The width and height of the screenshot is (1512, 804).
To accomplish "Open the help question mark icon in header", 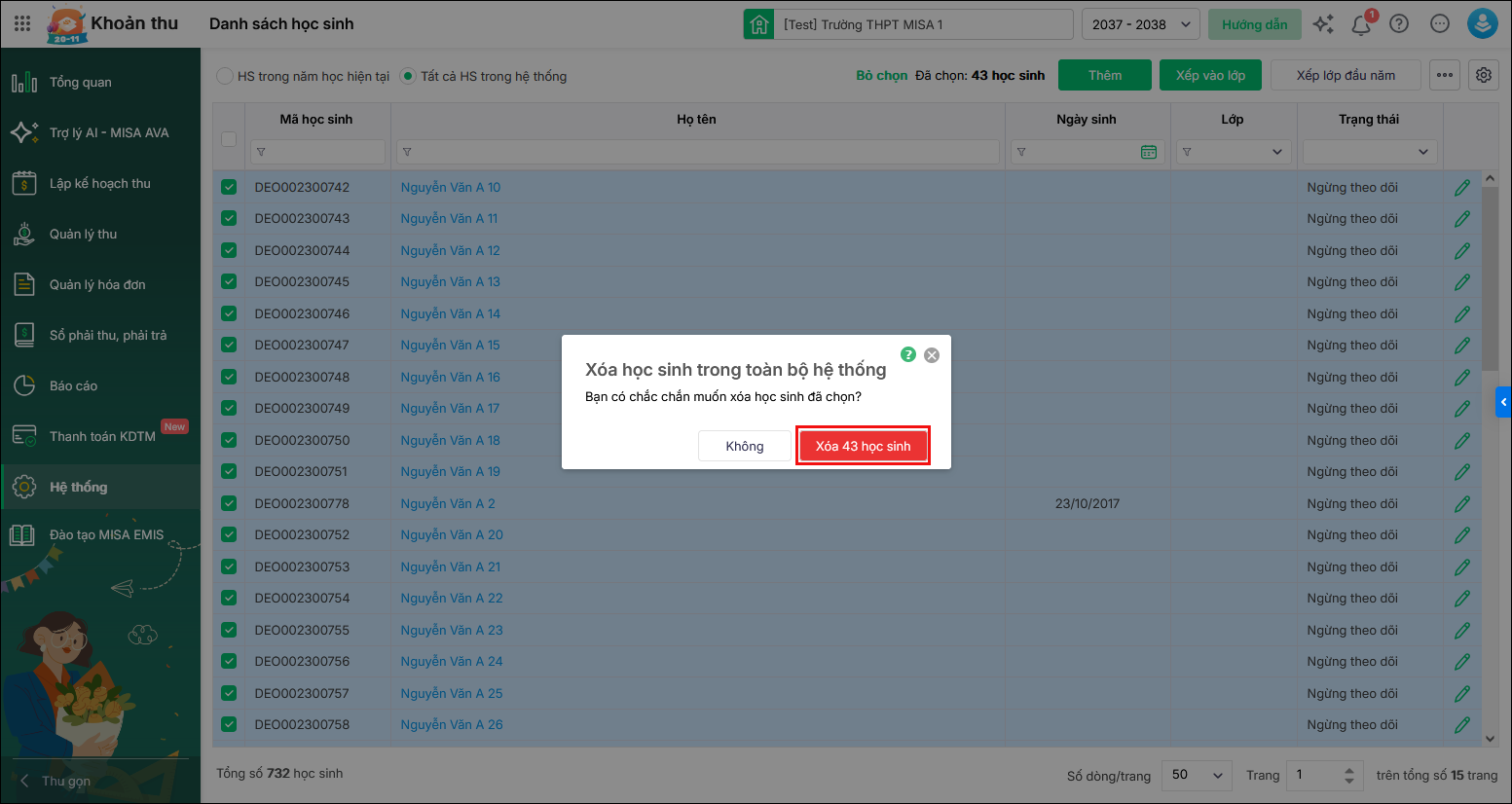I will tap(1399, 24).
